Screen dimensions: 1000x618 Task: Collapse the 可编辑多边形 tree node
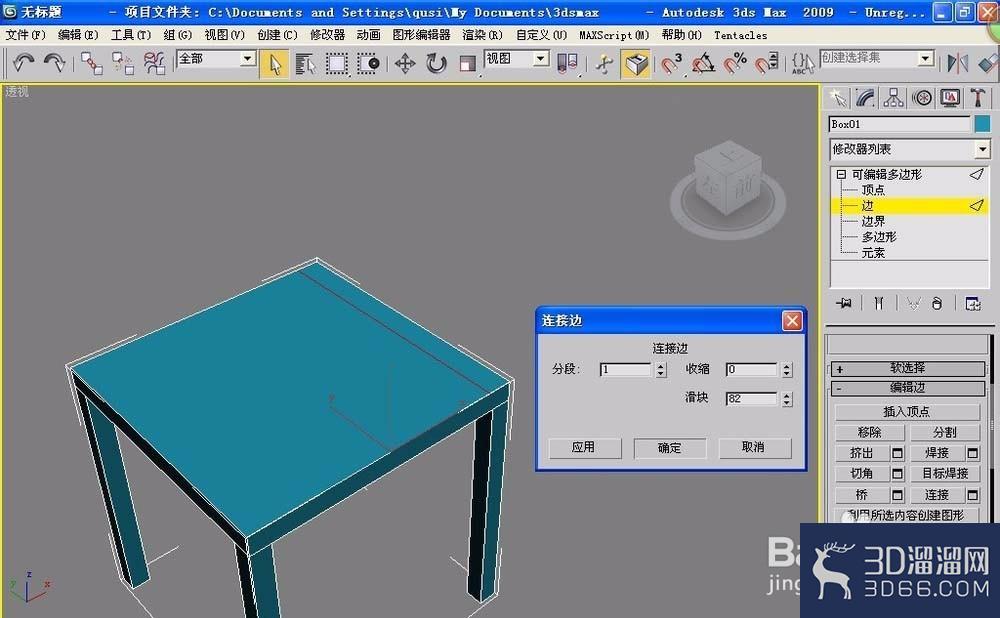tap(841, 174)
